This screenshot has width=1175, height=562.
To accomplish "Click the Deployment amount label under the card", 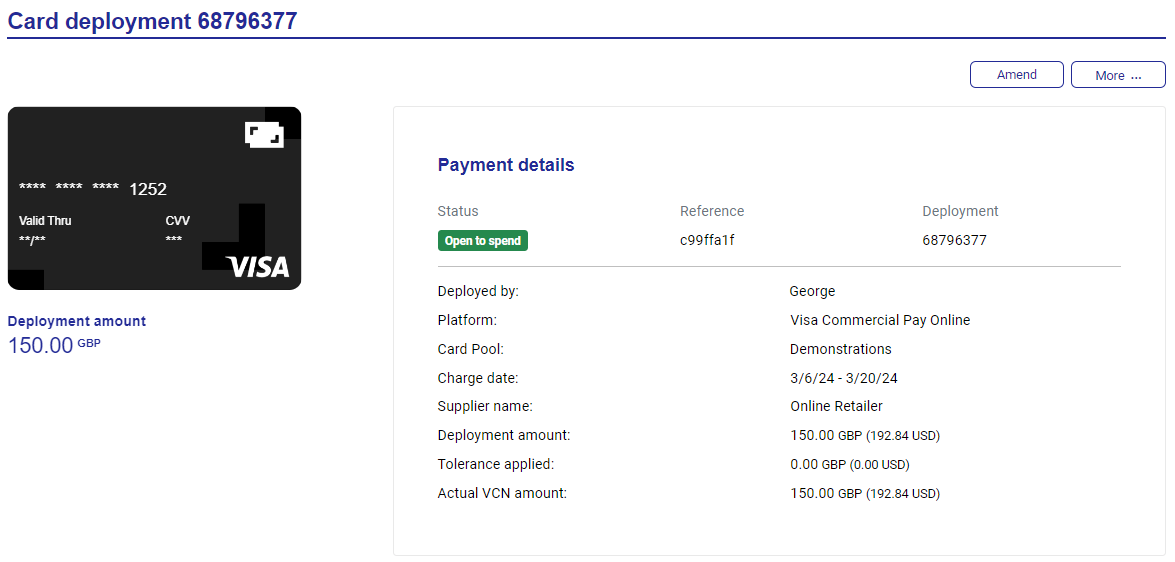I will click(76, 321).
